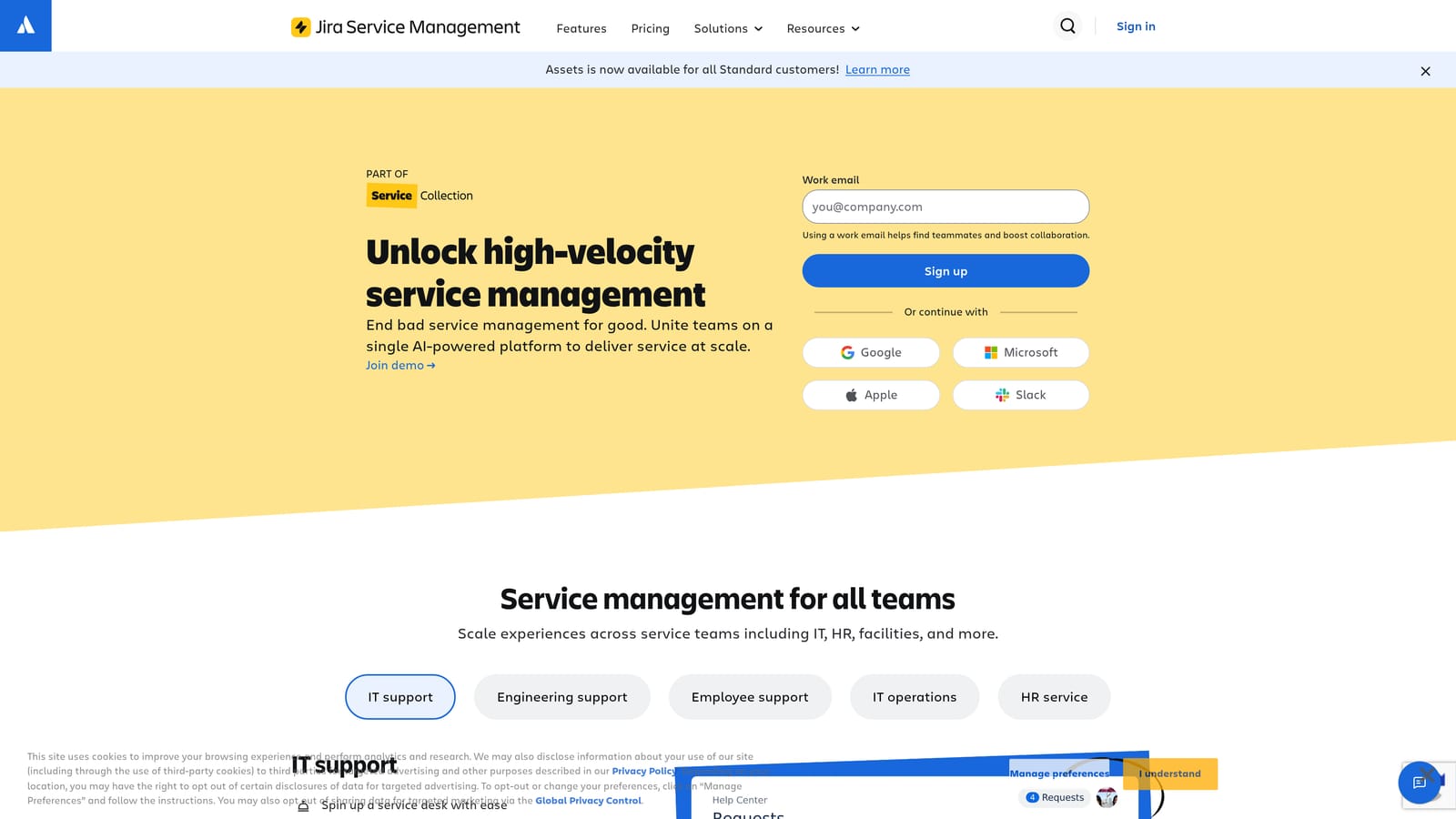
Task: Select the IT support tab
Action: tap(400, 697)
